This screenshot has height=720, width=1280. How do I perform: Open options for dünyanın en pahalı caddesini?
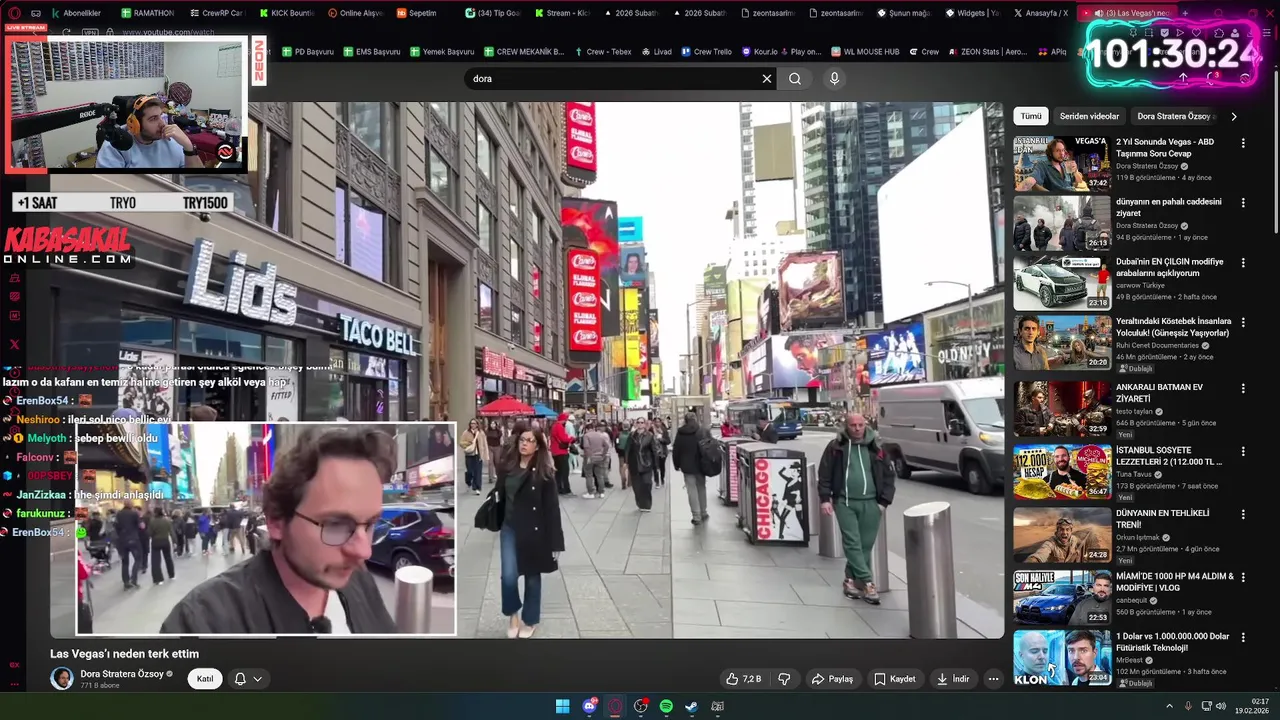pos(1243,203)
